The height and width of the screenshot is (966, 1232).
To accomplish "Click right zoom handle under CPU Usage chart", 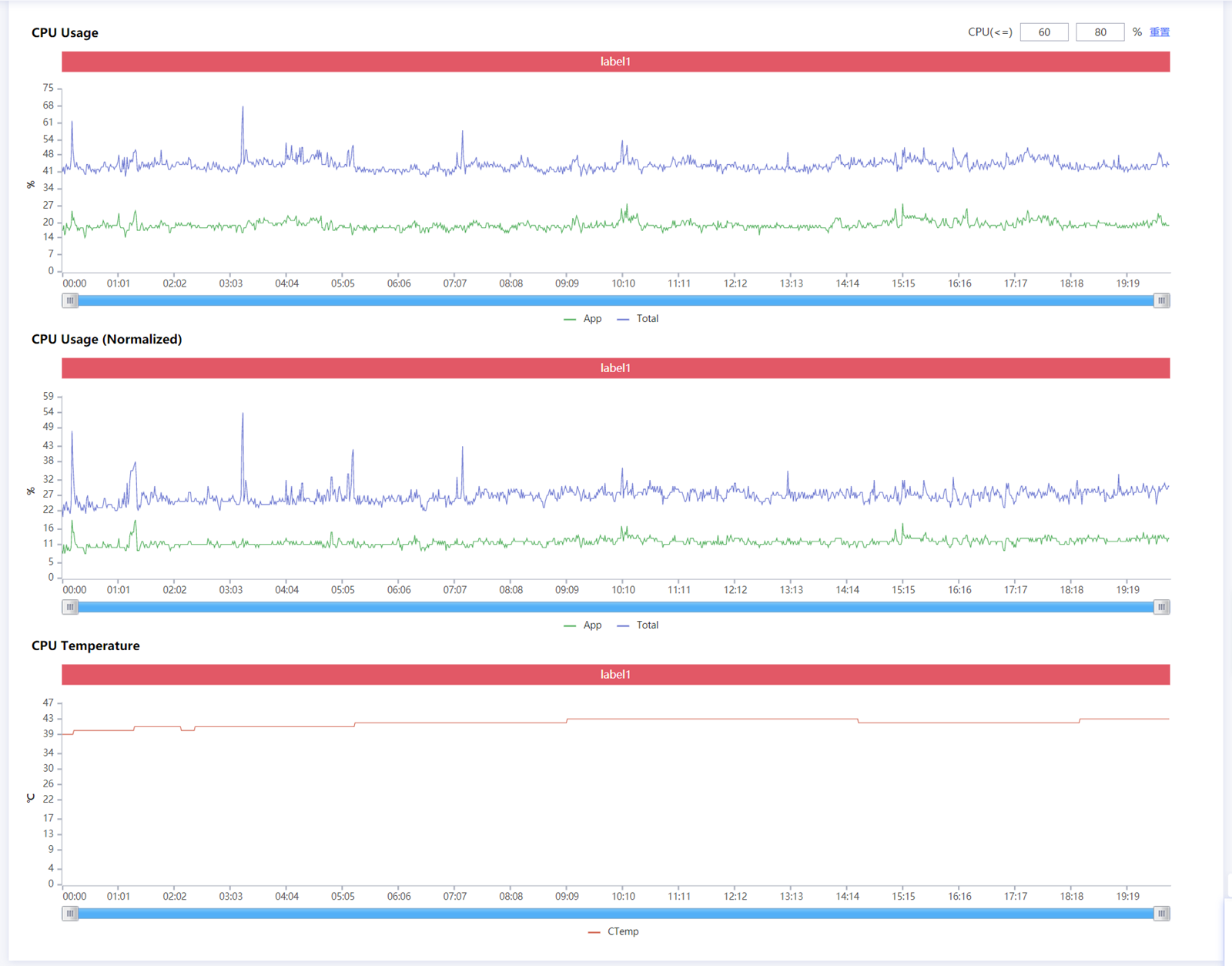I will point(1161,300).
